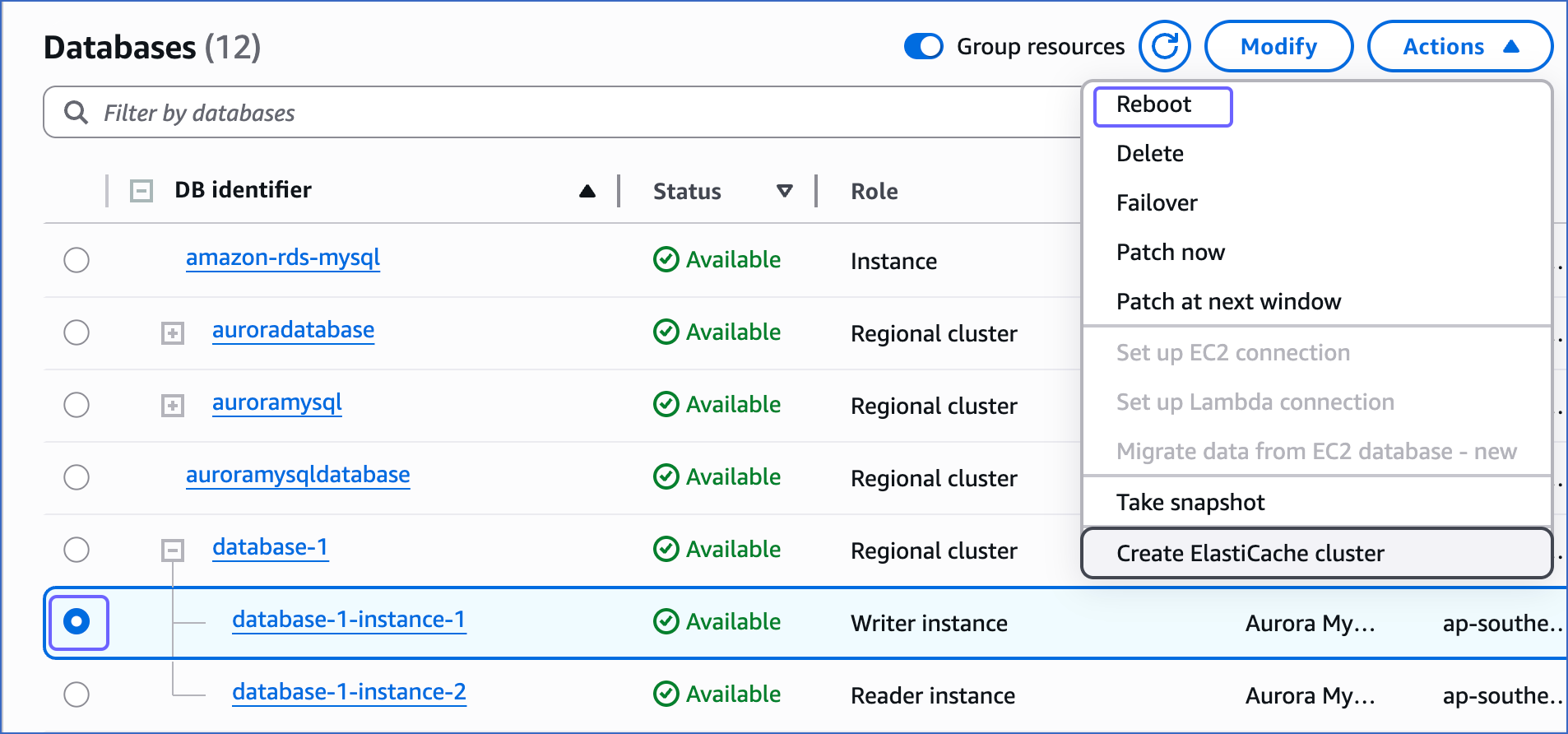This screenshot has width=1568, height=734.
Task: Click the search magnifier icon in filter box
Action: [x=76, y=112]
